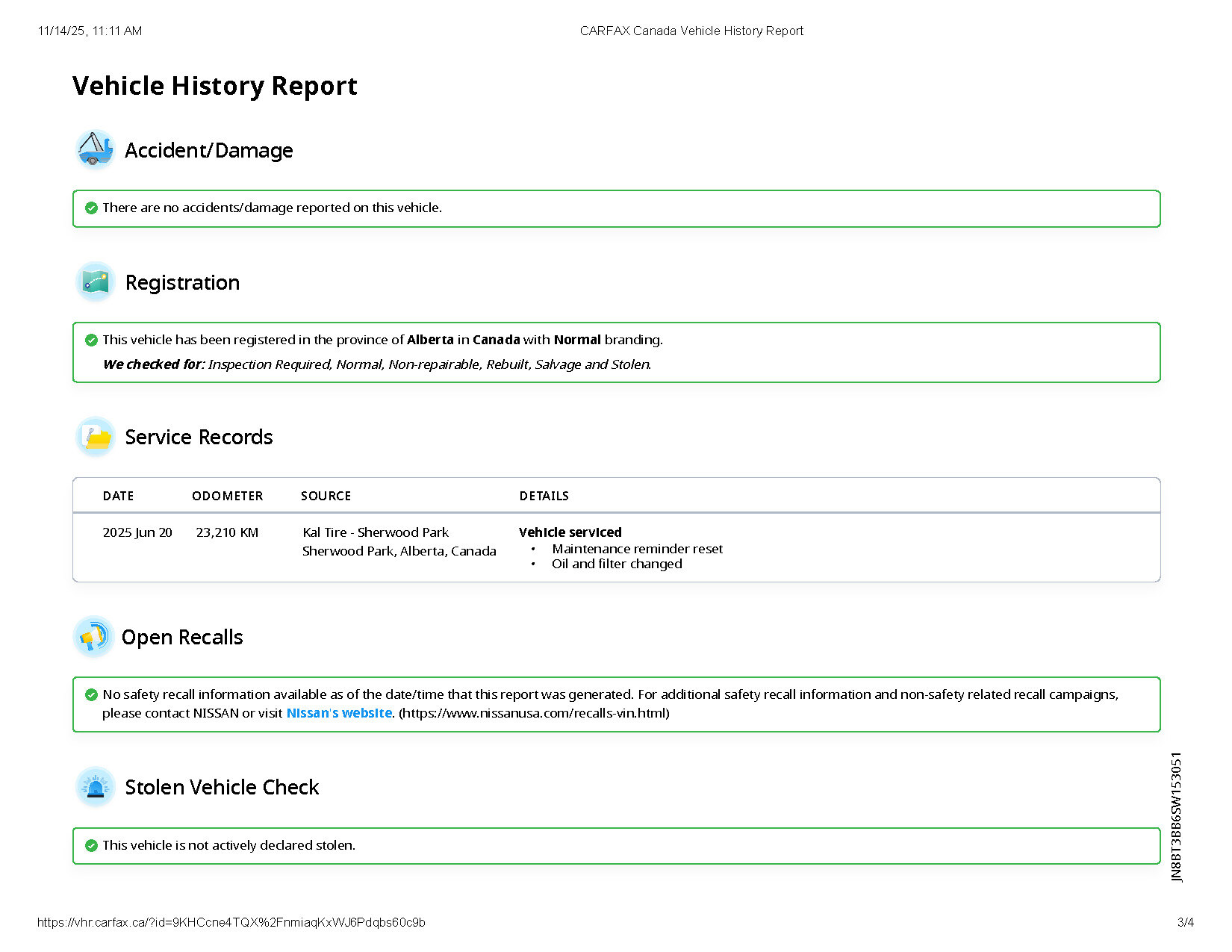Click green checkmark beside not declared stolen
The width and height of the screenshot is (1232, 952).
click(x=91, y=845)
